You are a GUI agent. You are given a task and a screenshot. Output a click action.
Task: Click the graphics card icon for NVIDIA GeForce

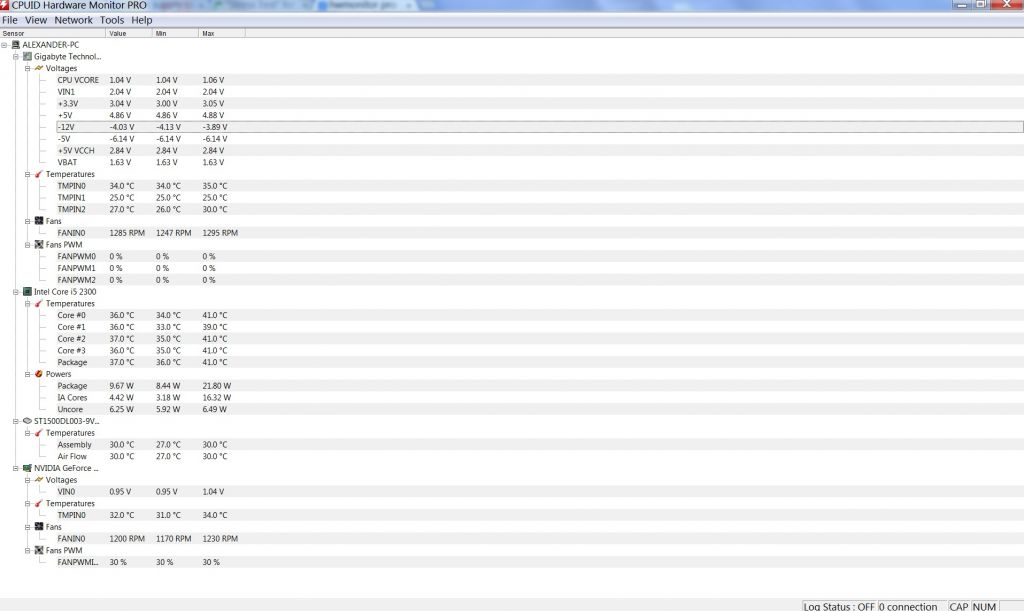27,468
